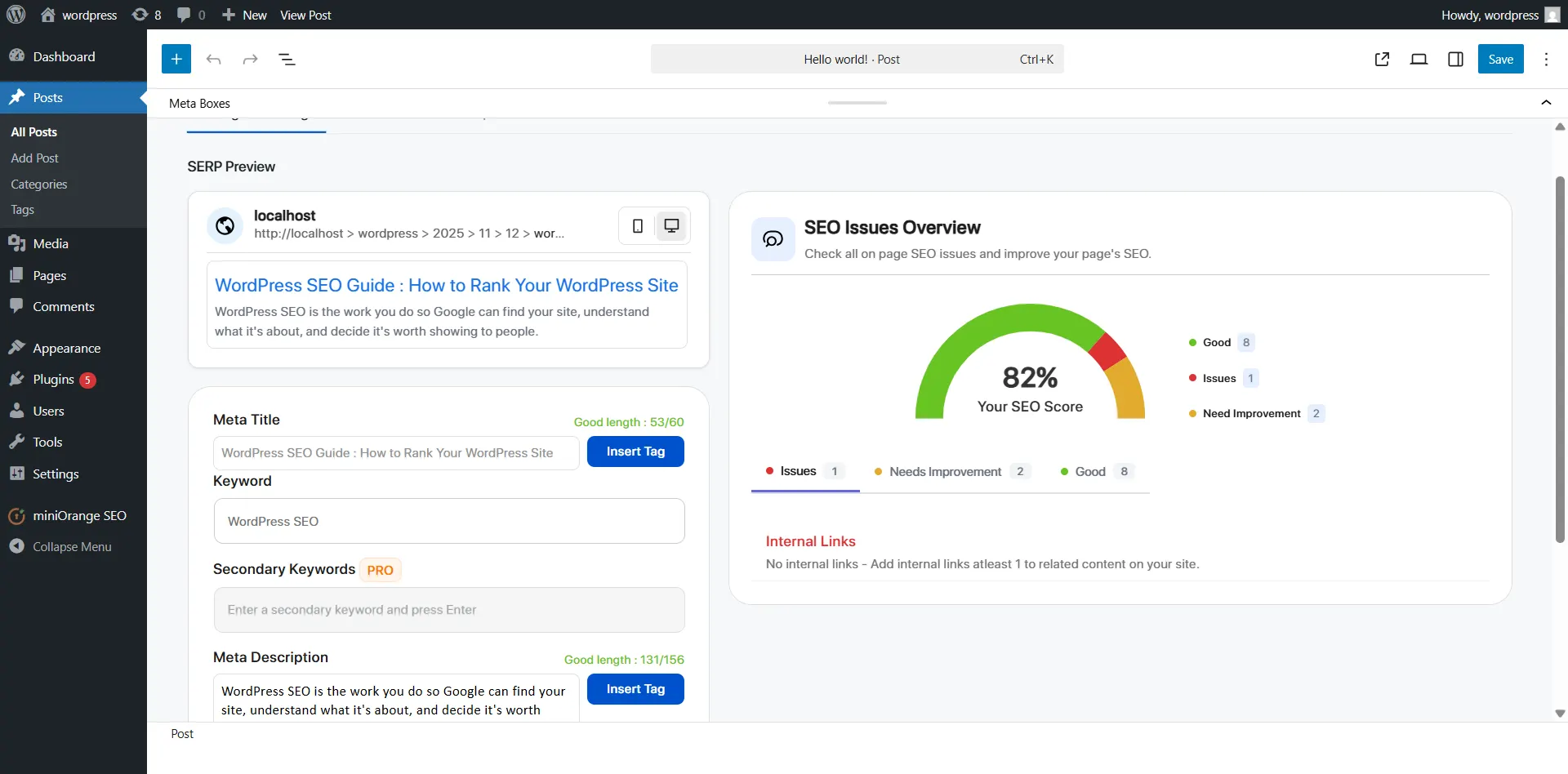Open Appearance in the sidebar

click(x=73, y=348)
